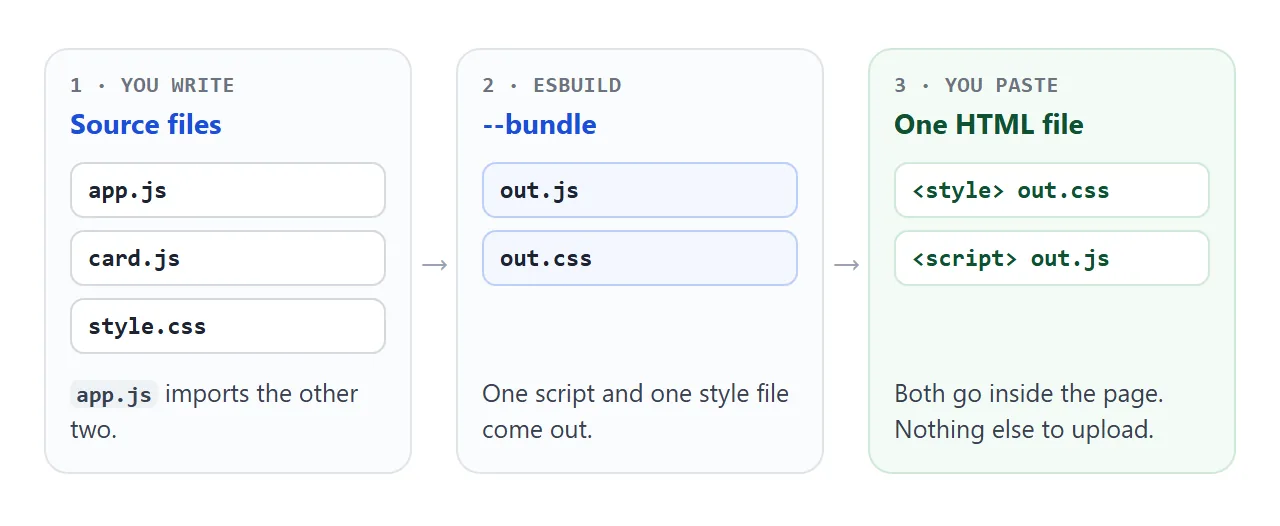Click the out.css output chip in the esbuild card
Image resolution: width=1280 pixels, height=526 pixels.
point(640,258)
